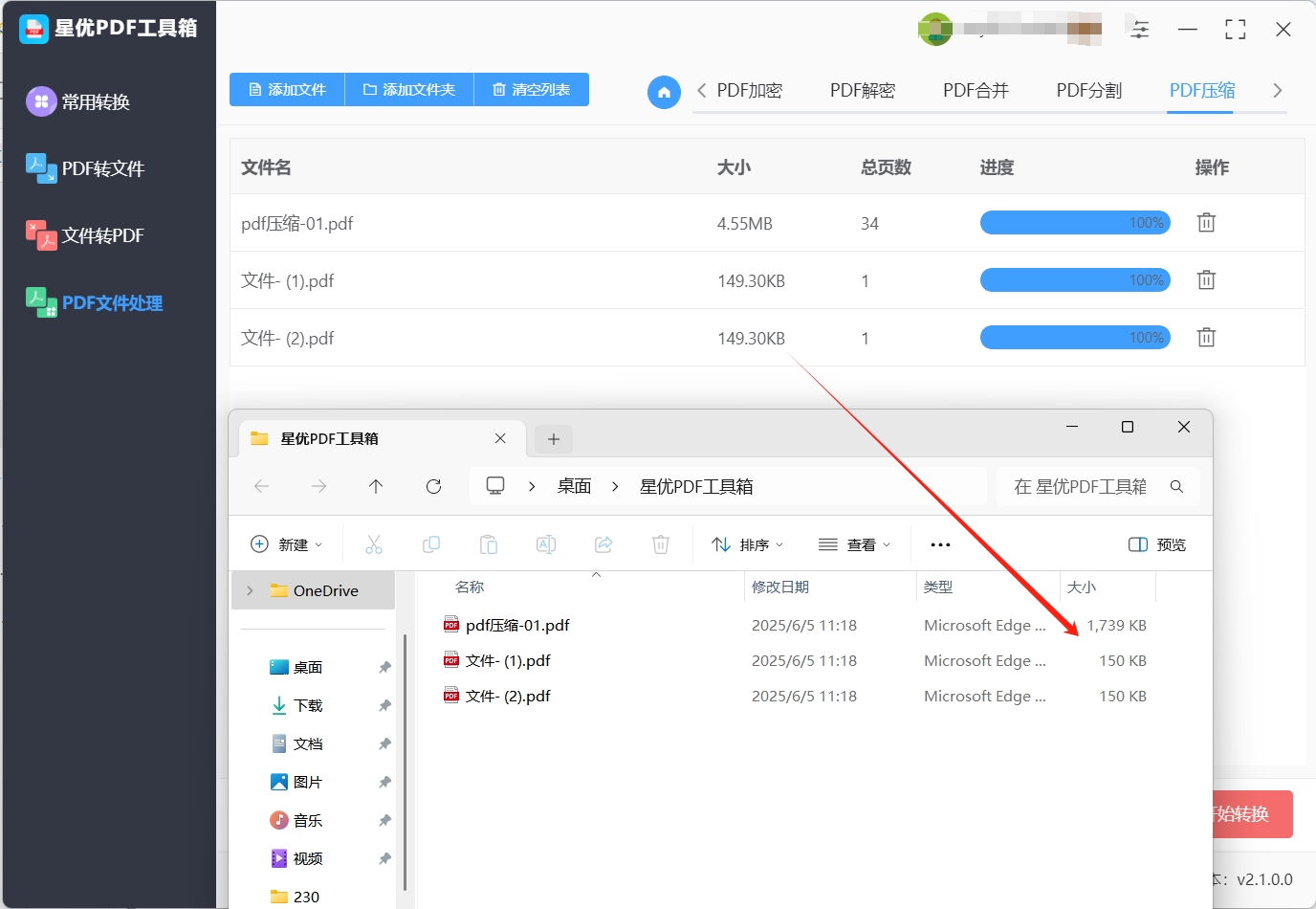Click the 添加文件夹 button
This screenshot has height=909, width=1316.
409,89
